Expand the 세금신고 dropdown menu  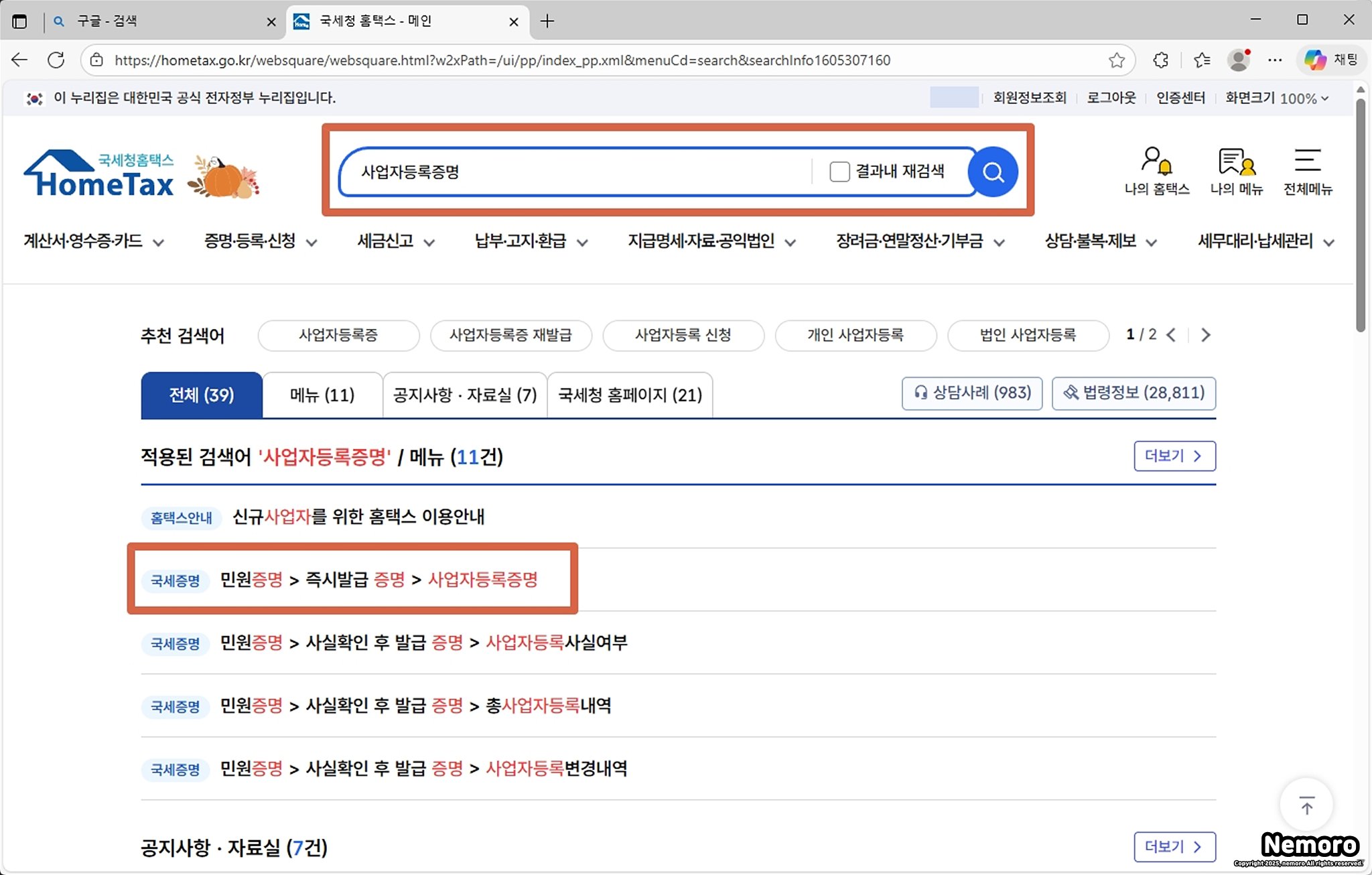[395, 241]
